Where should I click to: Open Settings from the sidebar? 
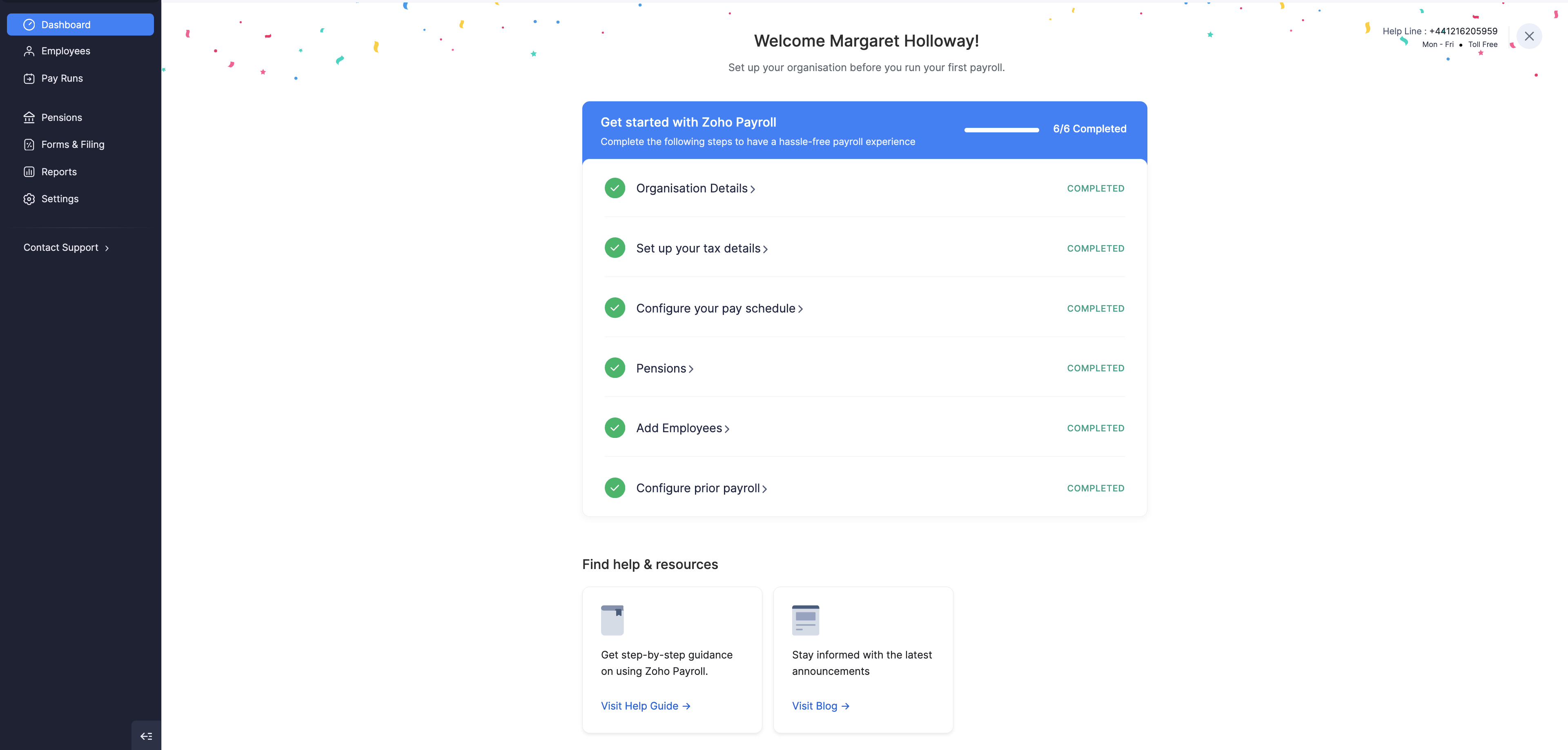(x=80, y=199)
